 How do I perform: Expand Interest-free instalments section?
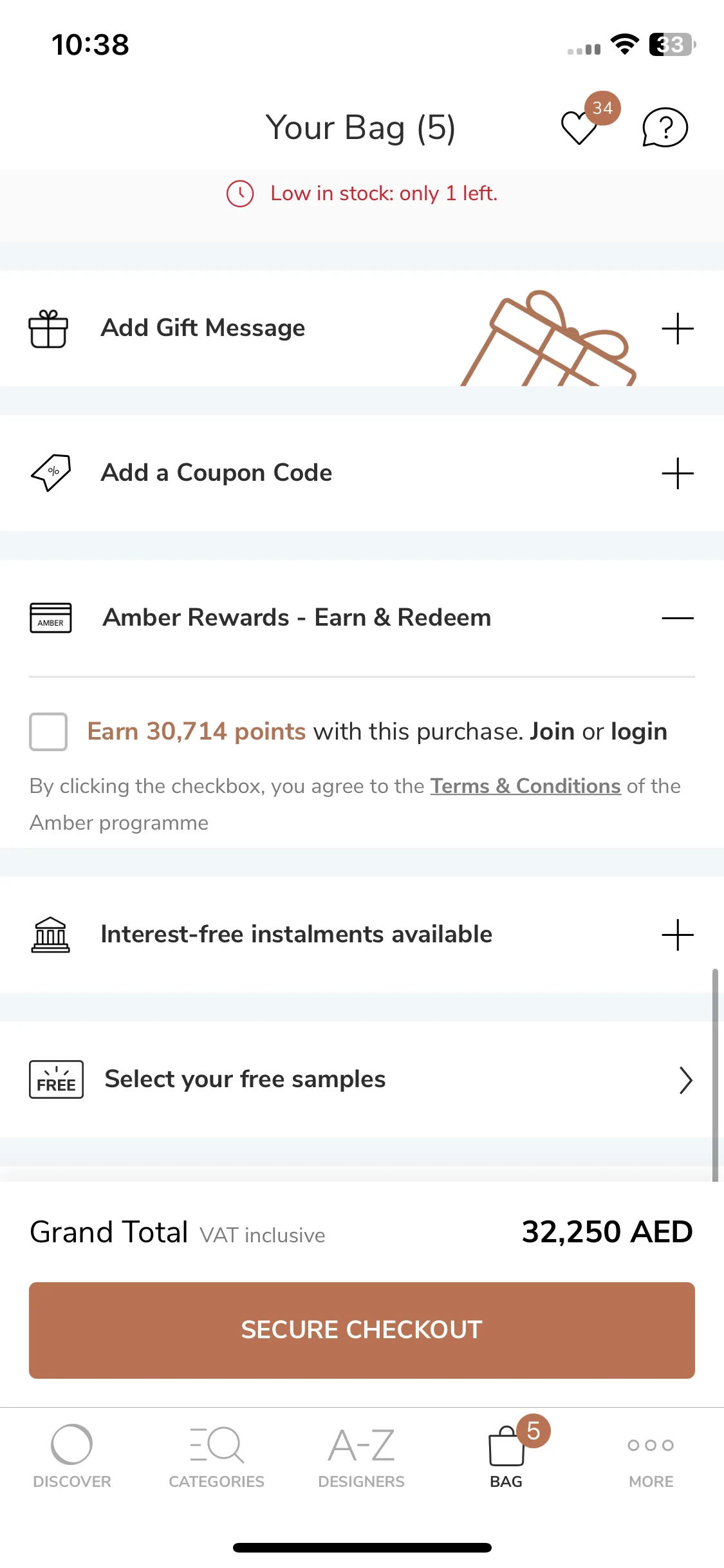[678, 935]
